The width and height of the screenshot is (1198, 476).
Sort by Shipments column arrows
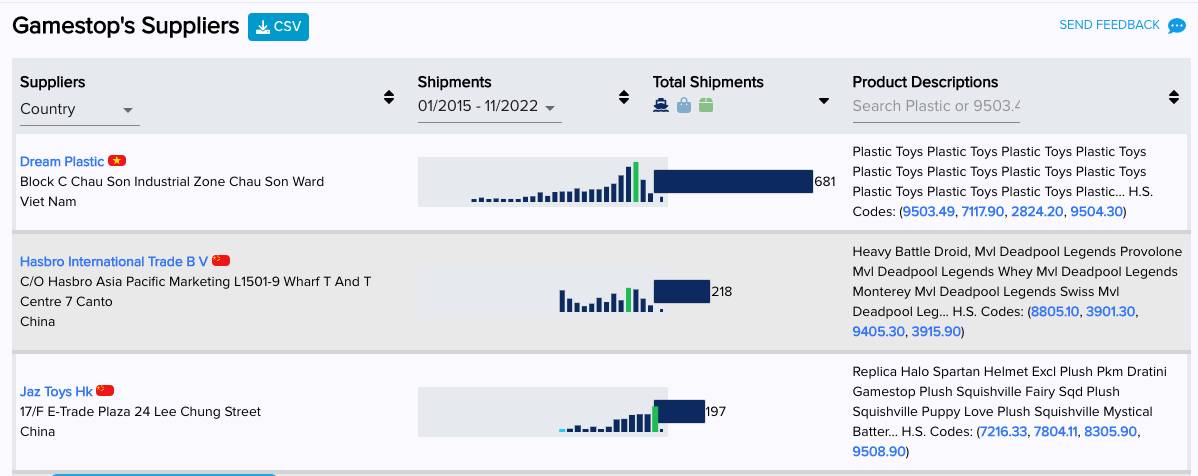624,97
